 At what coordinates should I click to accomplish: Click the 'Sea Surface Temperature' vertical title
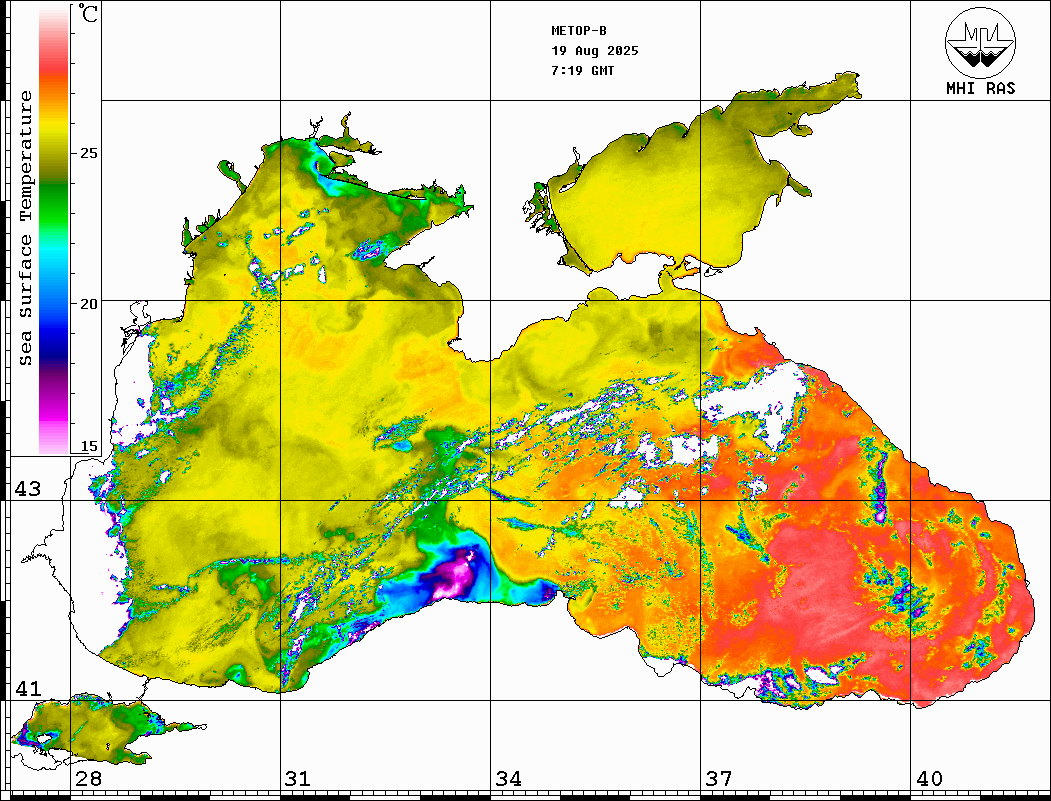click(25, 228)
